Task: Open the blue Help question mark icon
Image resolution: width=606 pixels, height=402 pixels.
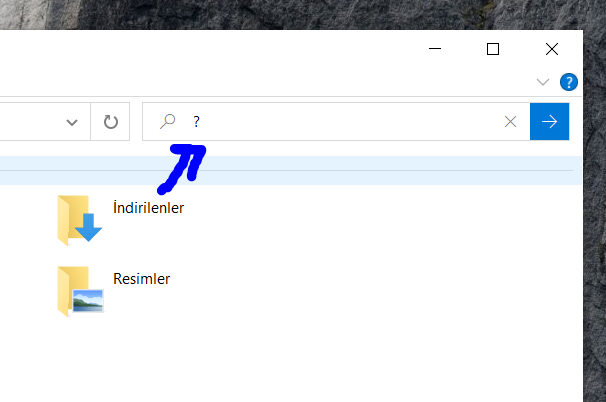Action: coord(569,82)
